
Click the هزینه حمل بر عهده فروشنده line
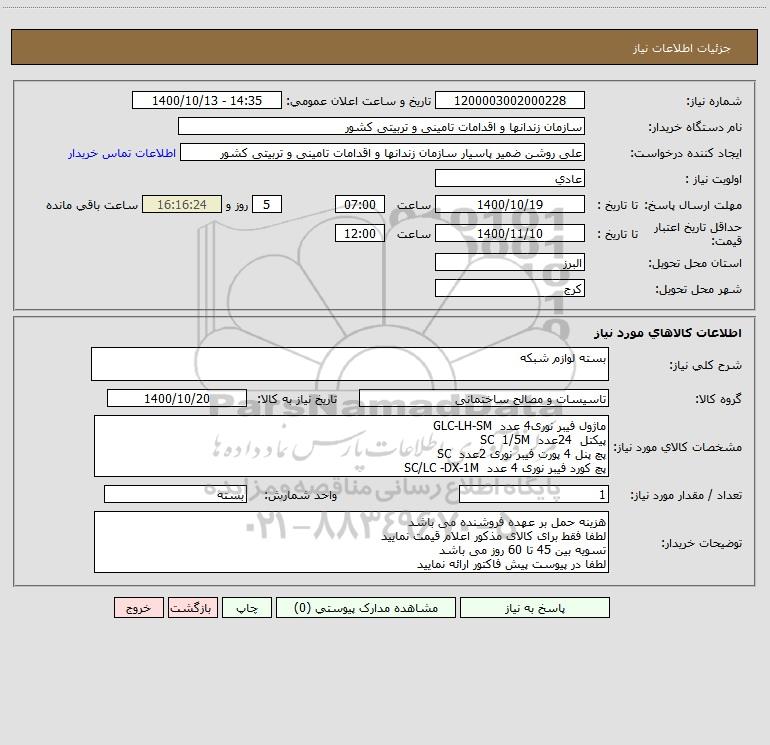(x=507, y=522)
